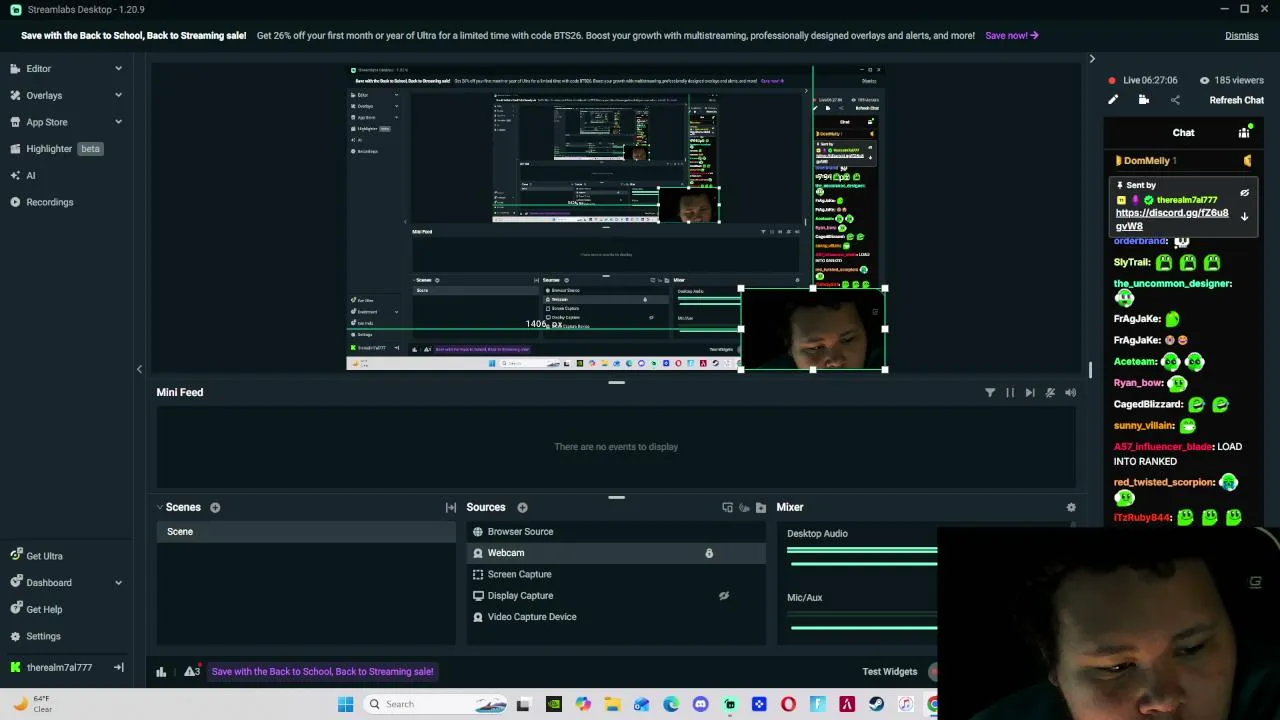Add a new scene with plus
This screenshot has width=1280, height=720.
(215, 508)
